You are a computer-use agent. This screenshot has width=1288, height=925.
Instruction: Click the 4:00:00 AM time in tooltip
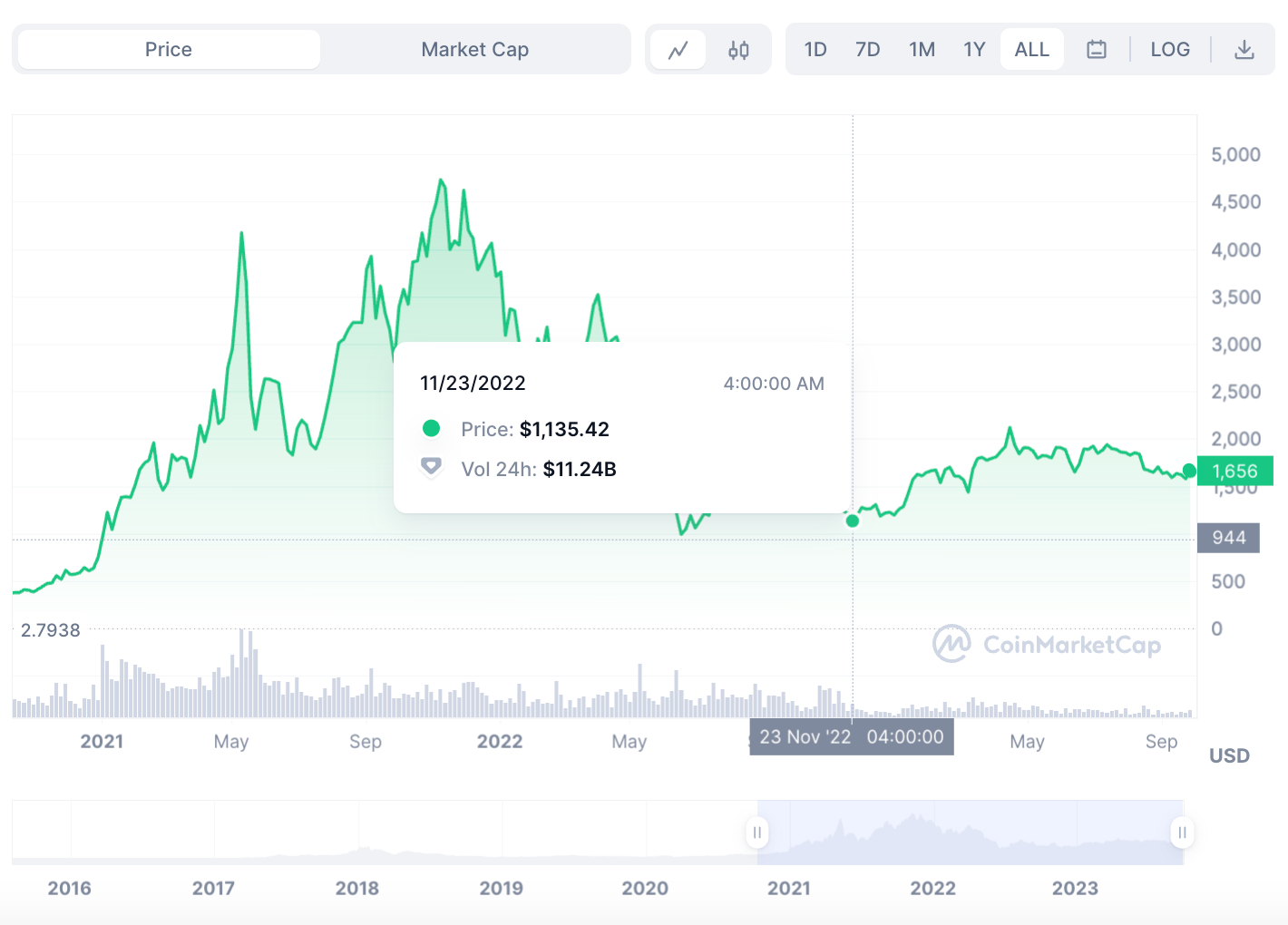click(x=774, y=384)
